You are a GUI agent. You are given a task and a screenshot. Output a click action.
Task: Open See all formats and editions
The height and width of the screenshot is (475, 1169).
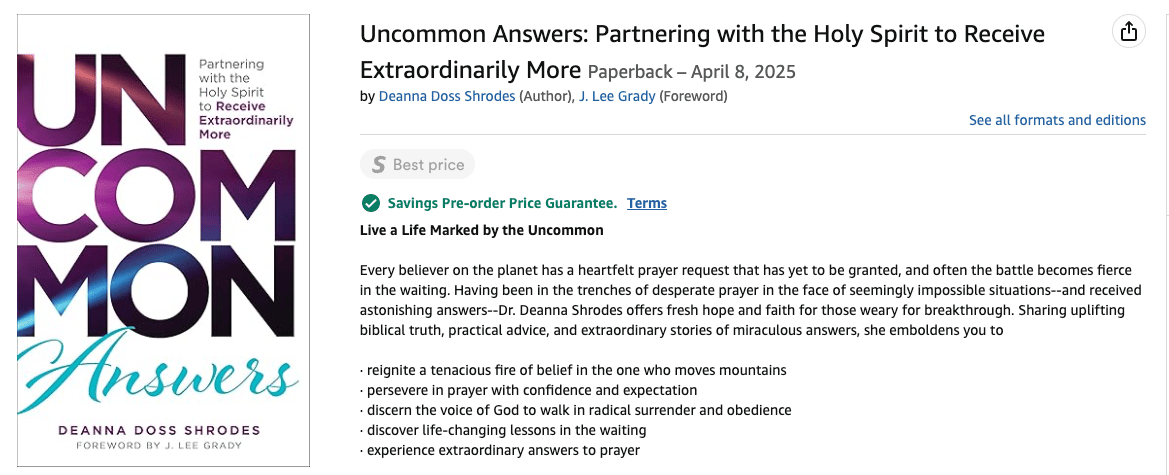pos(1057,120)
